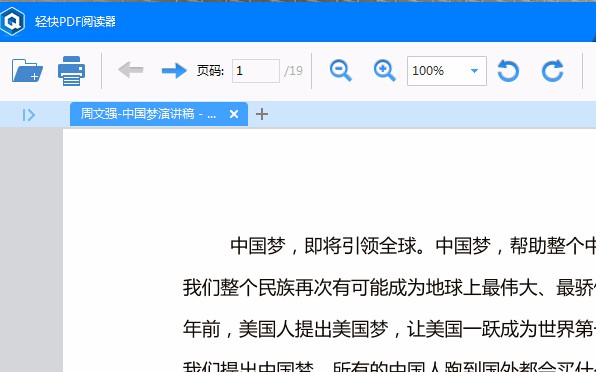Close the 周文强-中国梦演讲稿 tab
This screenshot has height=372, width=596.
tap(234, 114)
